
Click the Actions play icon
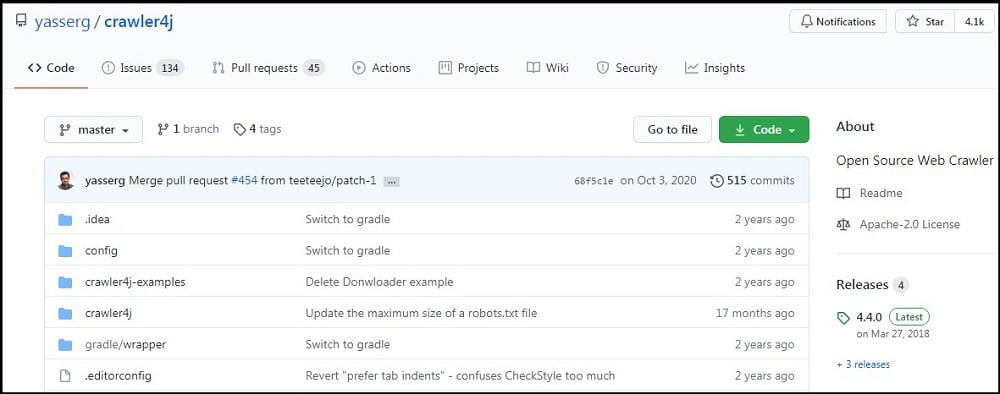point(359,68)
